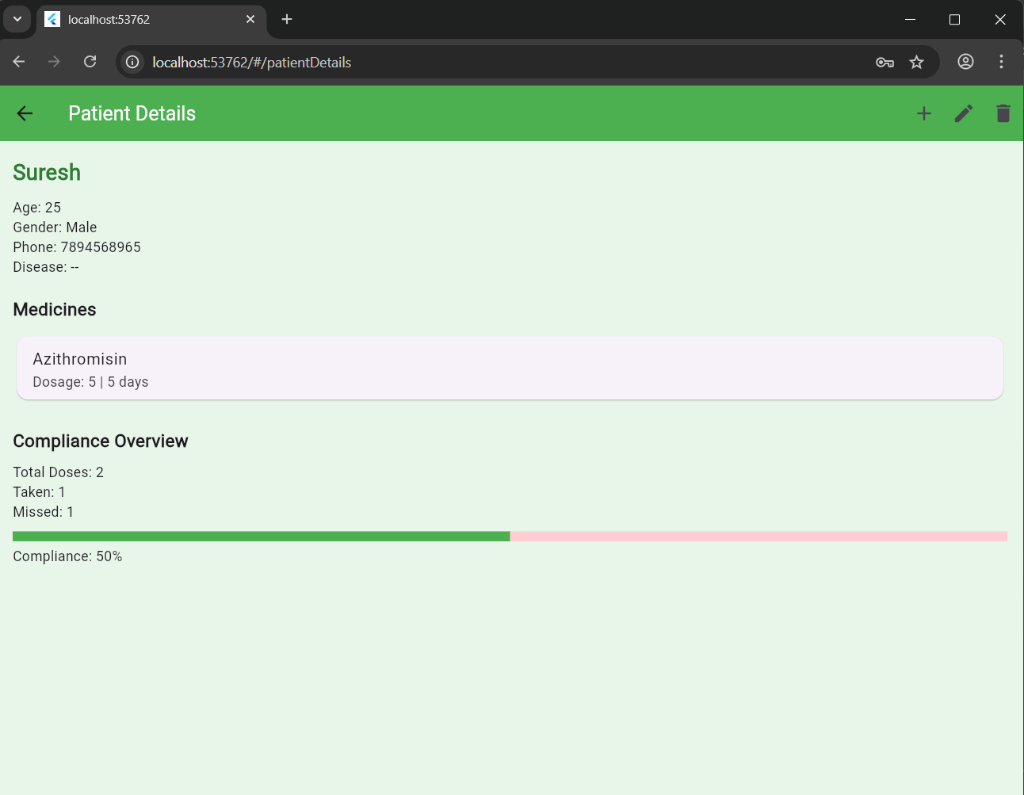This screenshot has height=795, width=1024.
Task: Reload the page in the browser
Action: click(x=90, y=62)
